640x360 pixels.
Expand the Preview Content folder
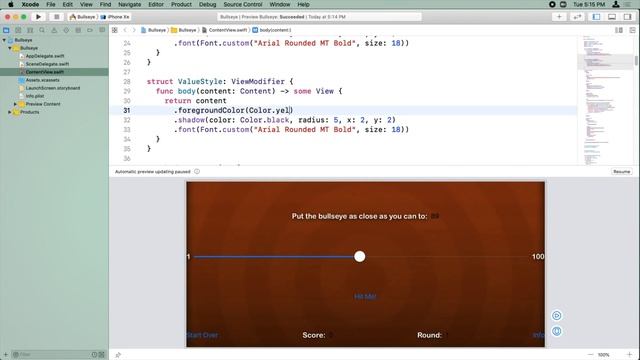tap(16, 104)
